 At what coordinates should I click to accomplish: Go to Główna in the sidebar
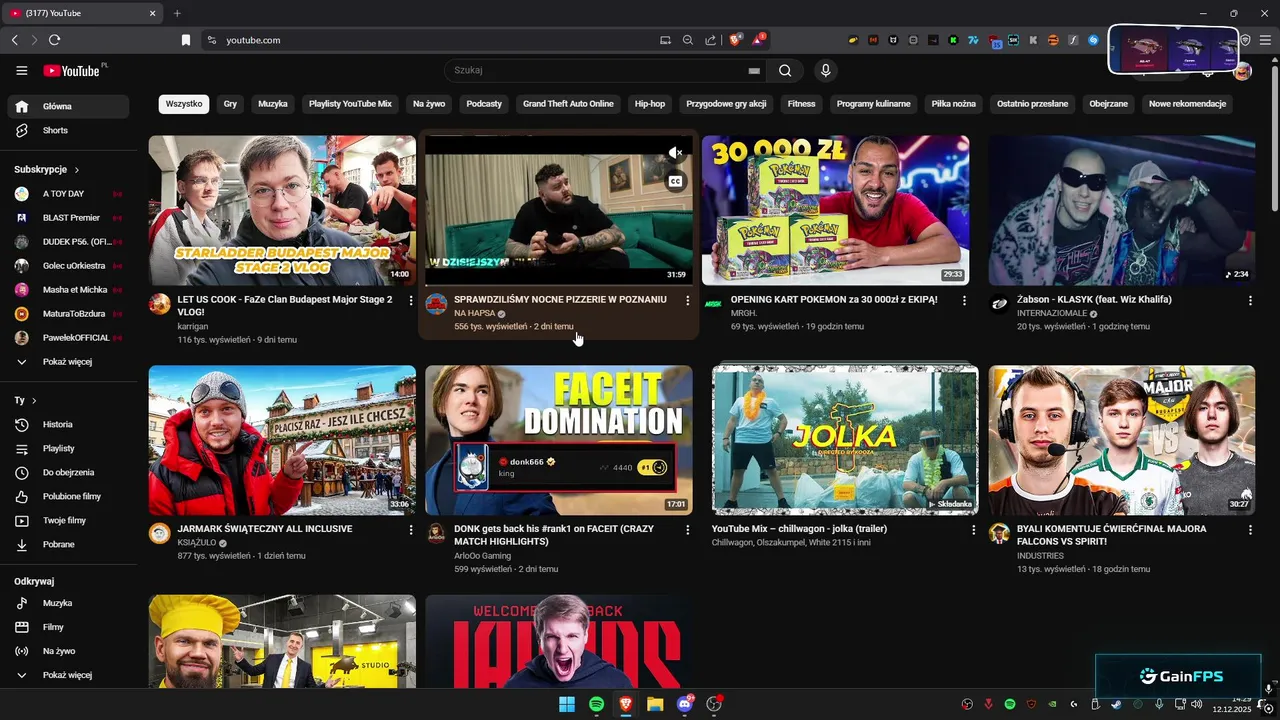point(68,106)
